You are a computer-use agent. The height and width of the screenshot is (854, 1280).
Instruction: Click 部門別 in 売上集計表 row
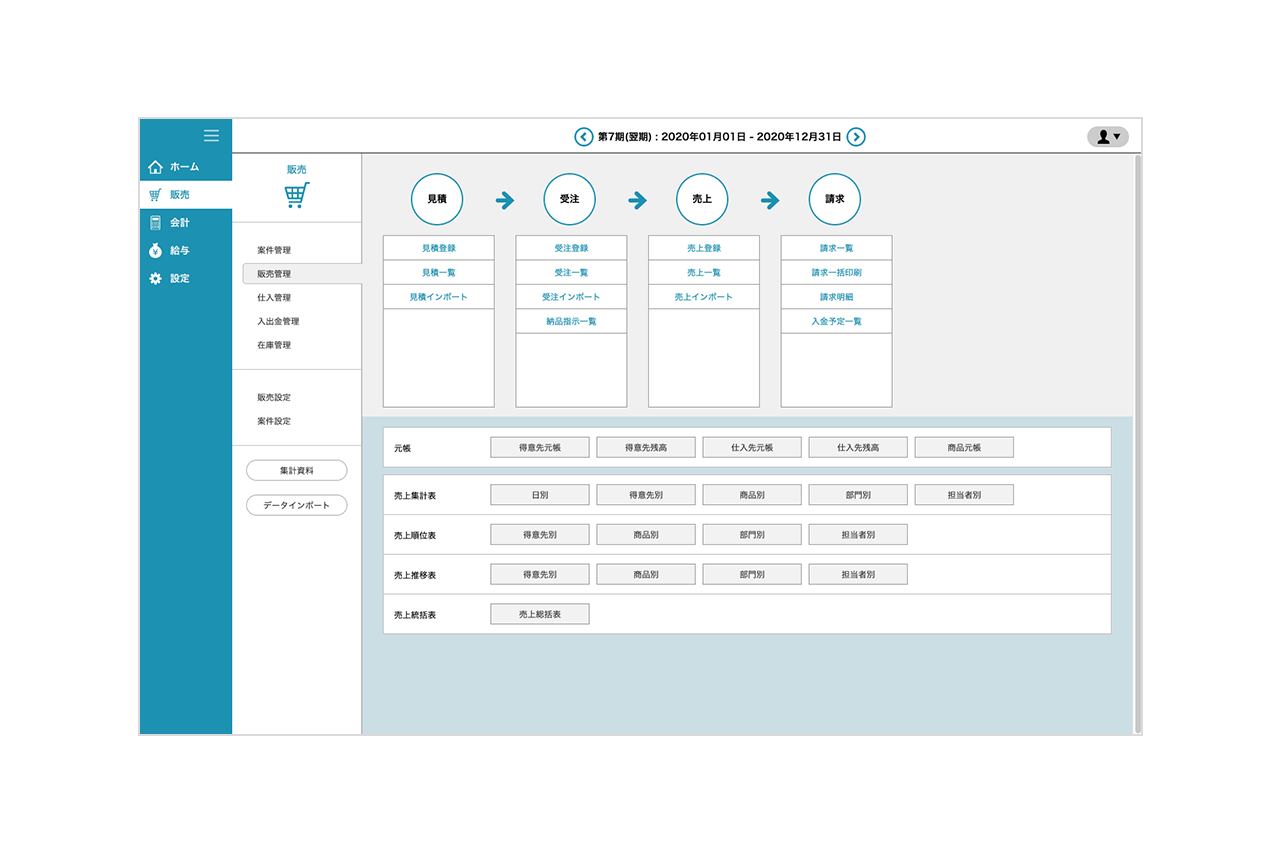pos(858,495)
